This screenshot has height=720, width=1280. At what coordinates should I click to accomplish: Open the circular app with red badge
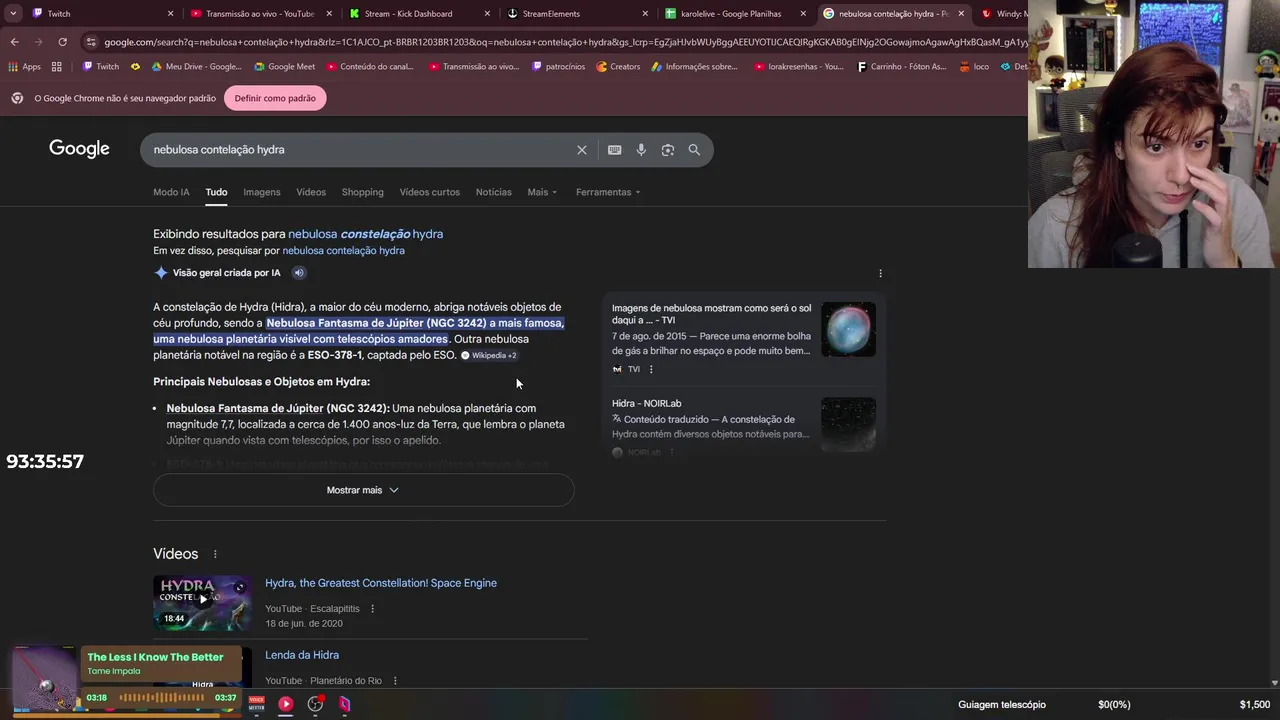tap(315, 704)
